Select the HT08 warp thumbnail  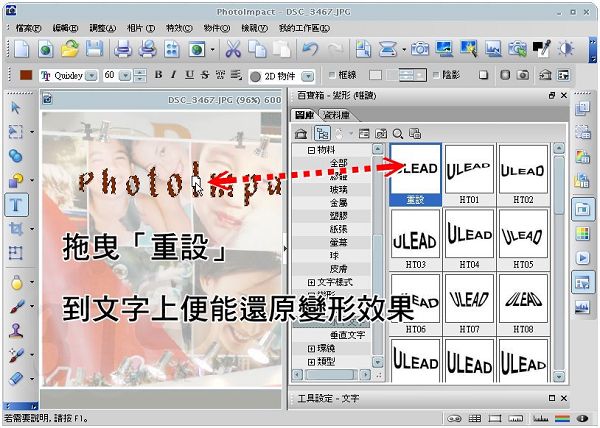point(523,304)
